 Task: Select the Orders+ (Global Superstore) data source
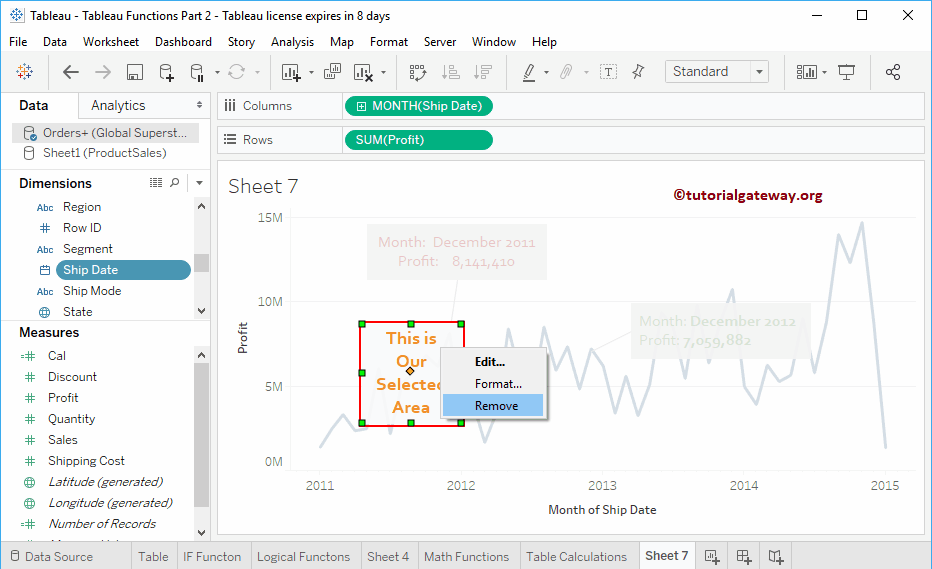pos(106,133)
